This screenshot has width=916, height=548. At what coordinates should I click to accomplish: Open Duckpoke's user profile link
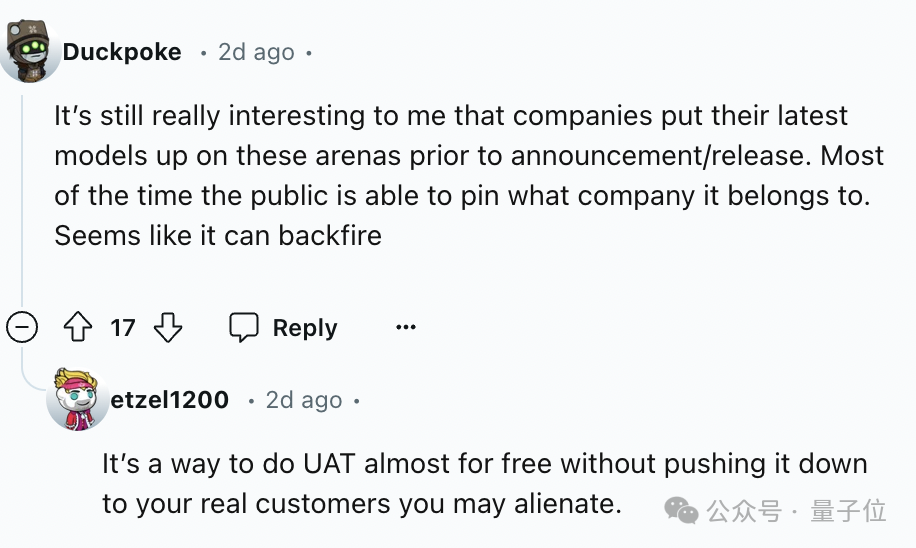point(121,52)
